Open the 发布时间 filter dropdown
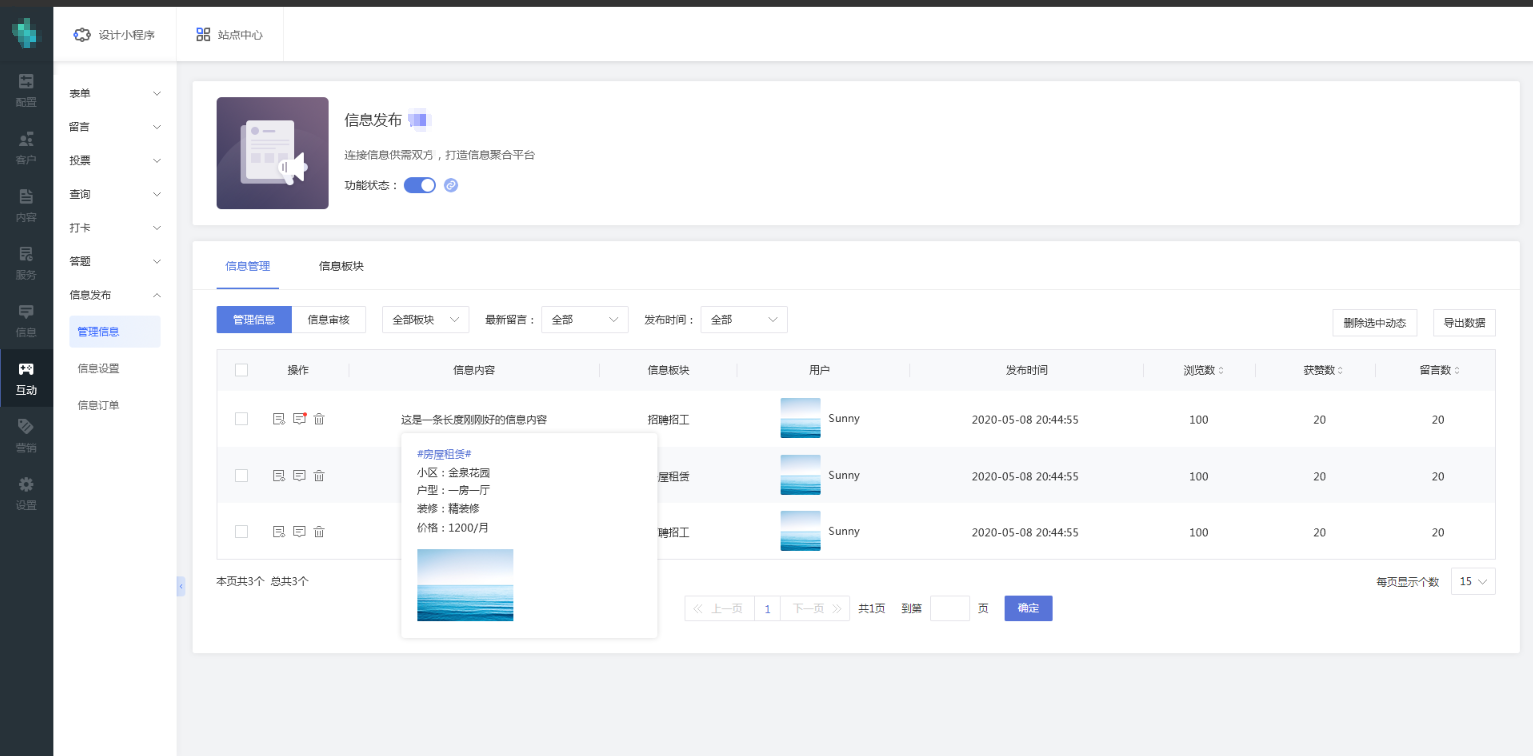1533x756 pixels. click(x=744, y=320)
